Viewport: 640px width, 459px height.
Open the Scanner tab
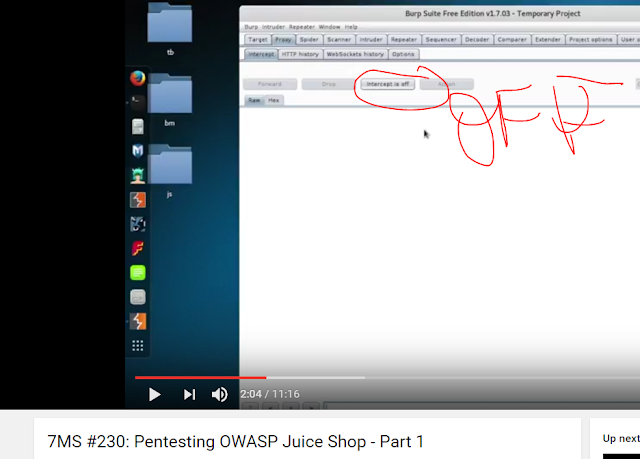(x=339, y=40)
